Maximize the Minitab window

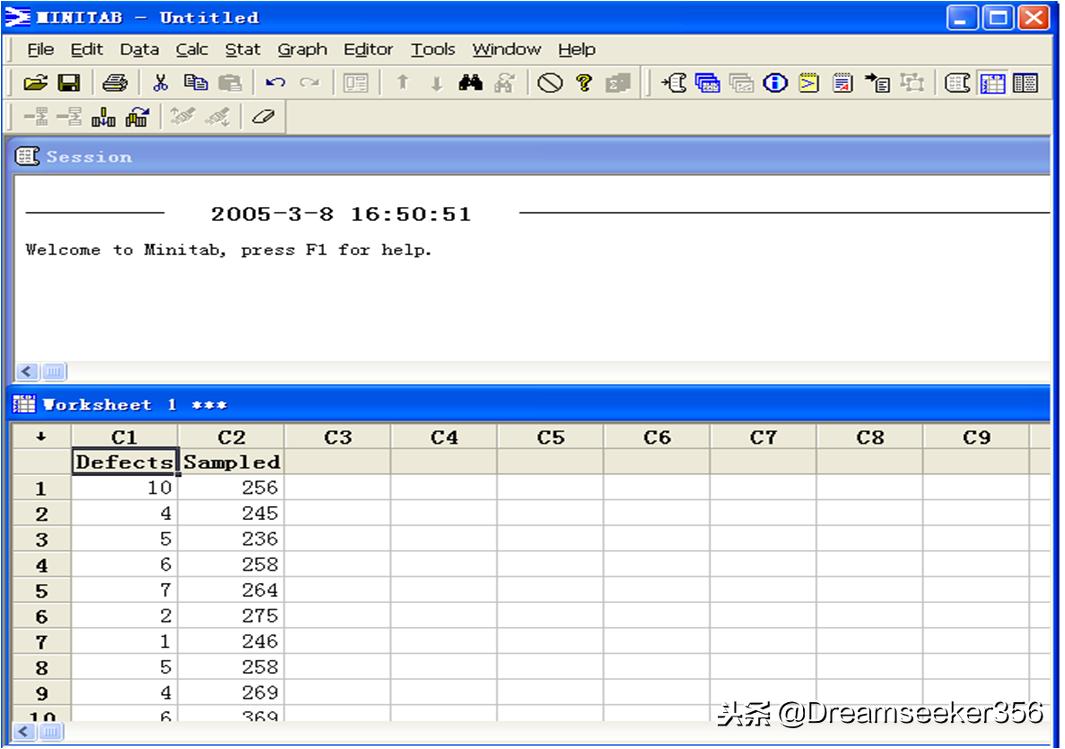tap(998, 18)
